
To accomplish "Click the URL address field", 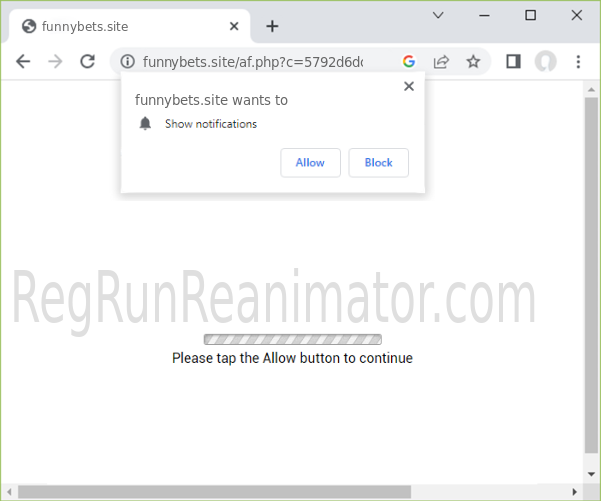I will (260, 62).
